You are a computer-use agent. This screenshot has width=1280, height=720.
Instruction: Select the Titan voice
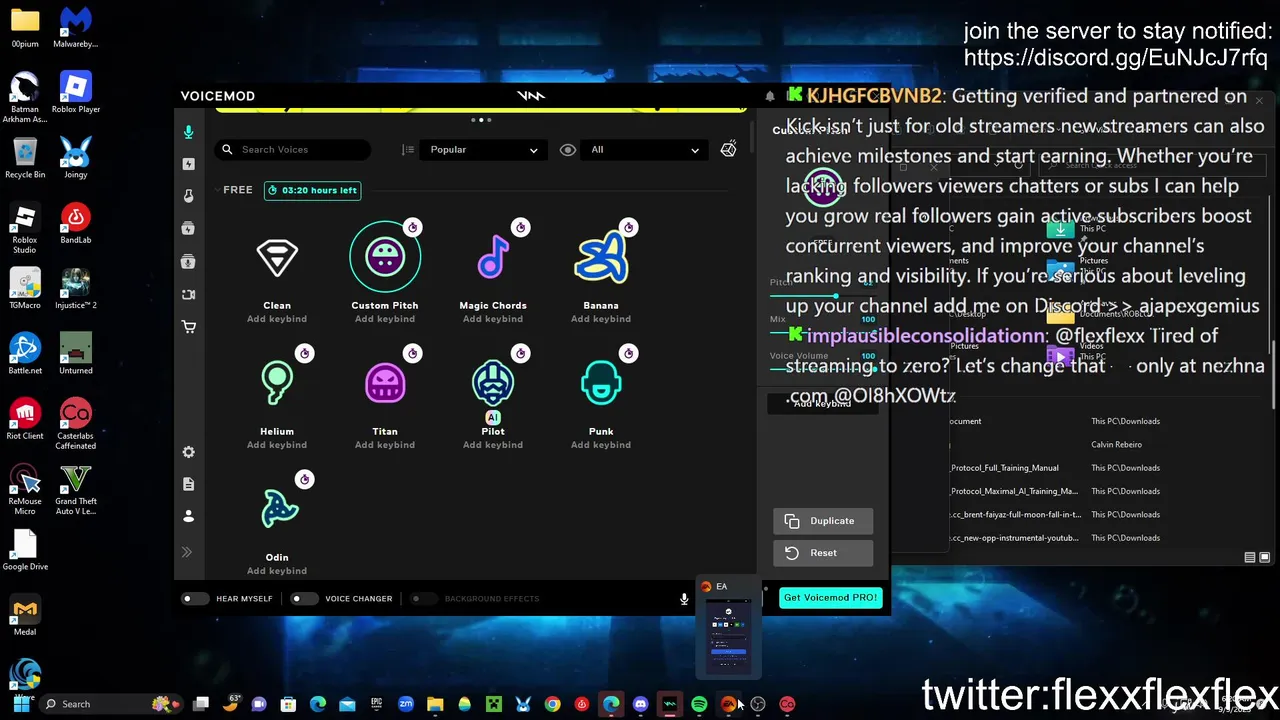pyautogui.click(x=385, y=384)
